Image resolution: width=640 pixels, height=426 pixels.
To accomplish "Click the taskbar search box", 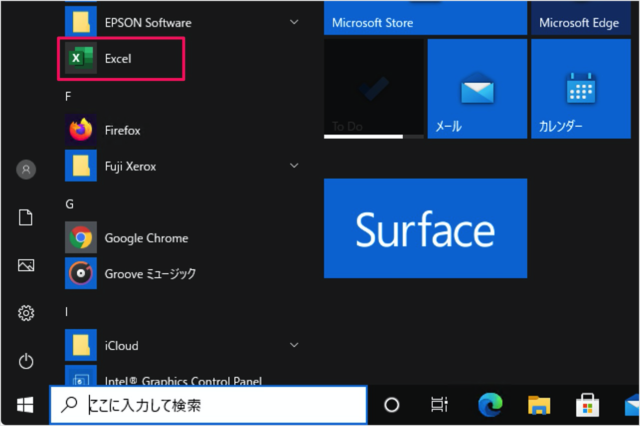I will tap(209, 405).
